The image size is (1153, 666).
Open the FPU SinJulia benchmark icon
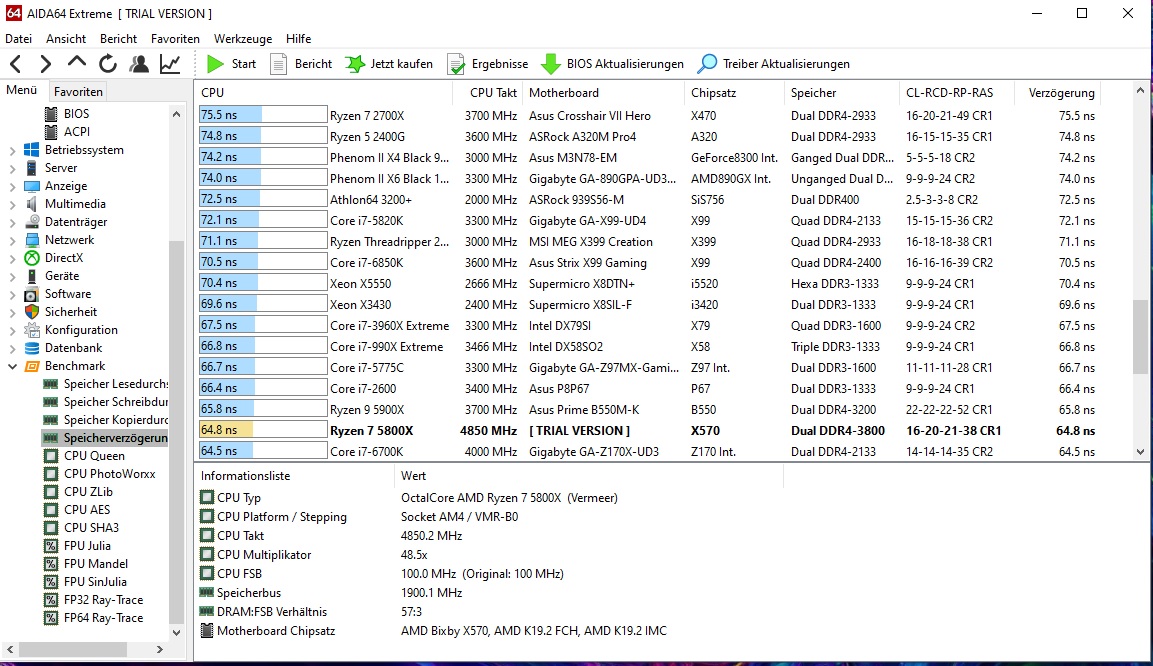click(x=51, y=582)
